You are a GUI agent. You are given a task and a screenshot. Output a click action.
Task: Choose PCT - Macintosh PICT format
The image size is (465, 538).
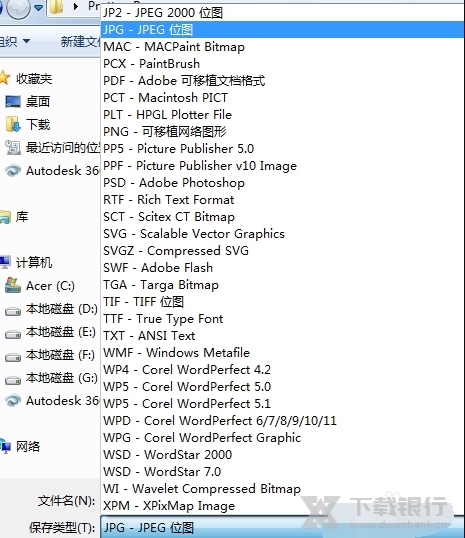[282, 98]
